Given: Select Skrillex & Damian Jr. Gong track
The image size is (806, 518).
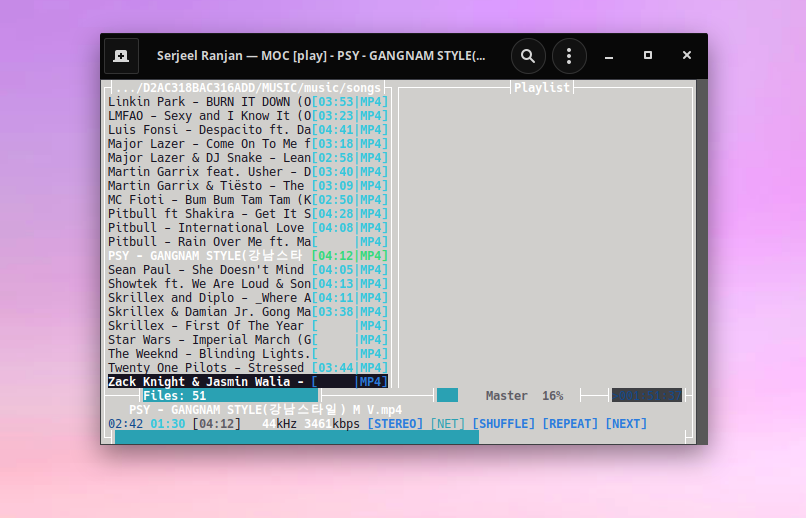Looking at the screenshot, I should [x=248, y=312].
